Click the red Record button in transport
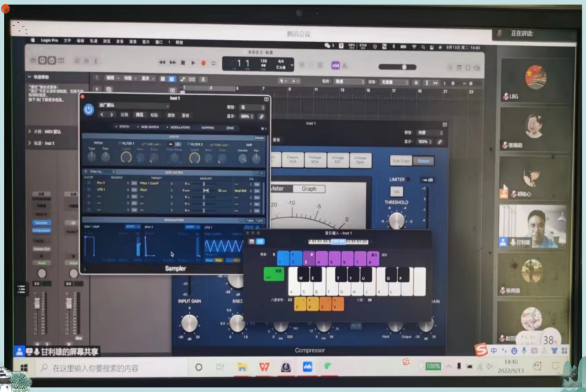Screen dimensions: 586x392 (203, 63)
